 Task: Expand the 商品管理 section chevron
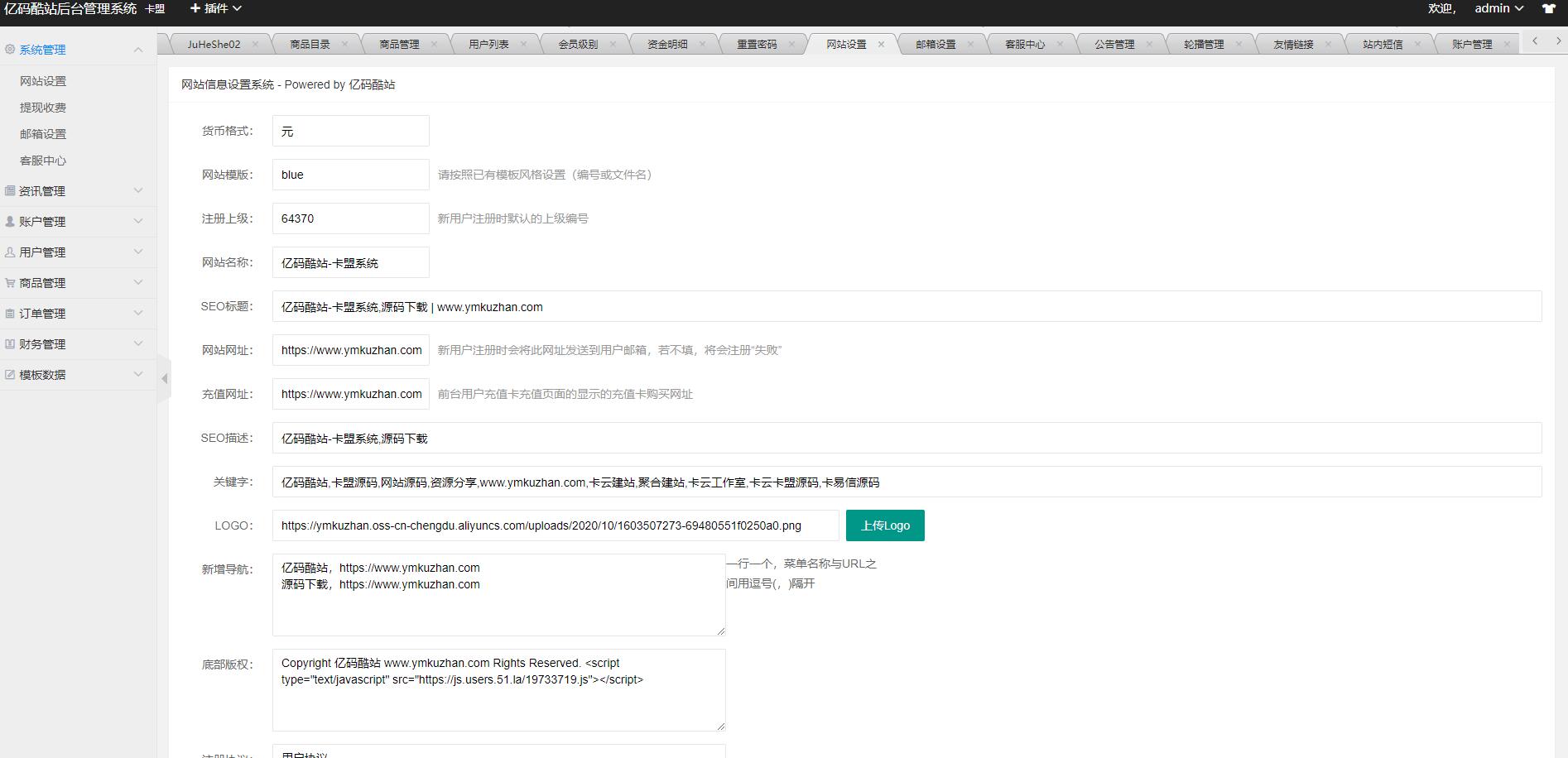click(x=138, y=283)
